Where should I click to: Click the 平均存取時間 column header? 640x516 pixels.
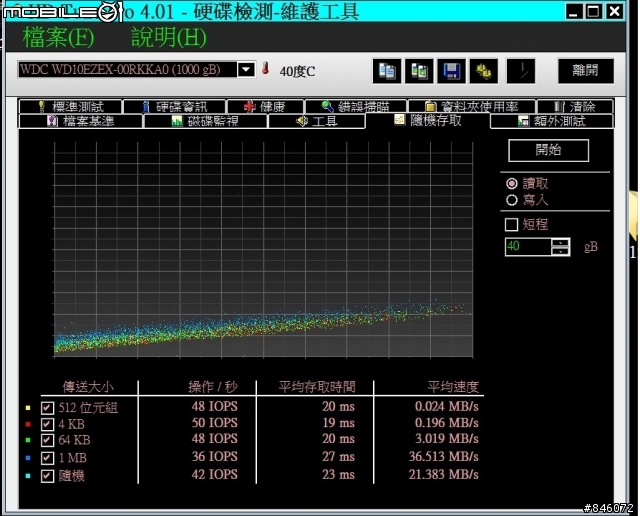(317, 387)
